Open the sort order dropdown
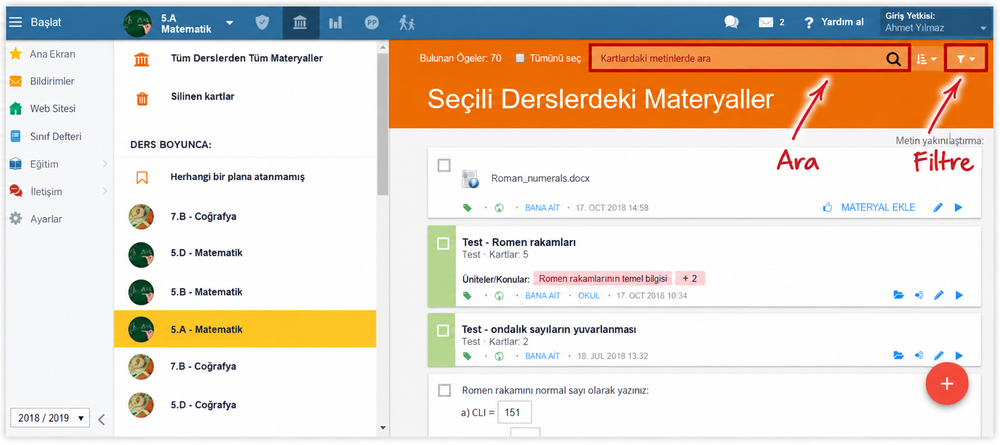This screenshot has width=1000, height=445. [926, 59]
